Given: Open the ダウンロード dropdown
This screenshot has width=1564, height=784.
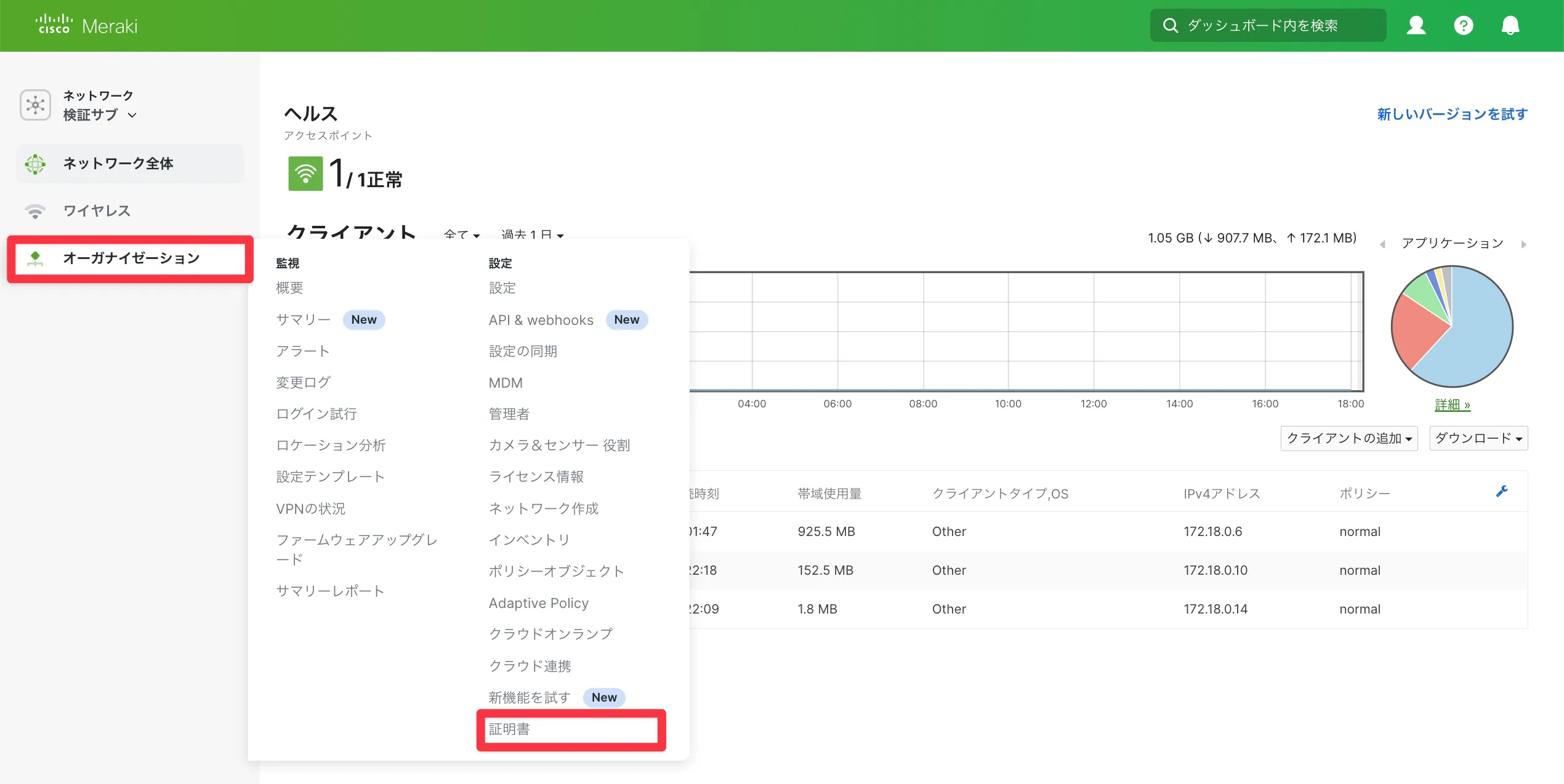Looking at the screenshot, I should [x=1478, y=438].
